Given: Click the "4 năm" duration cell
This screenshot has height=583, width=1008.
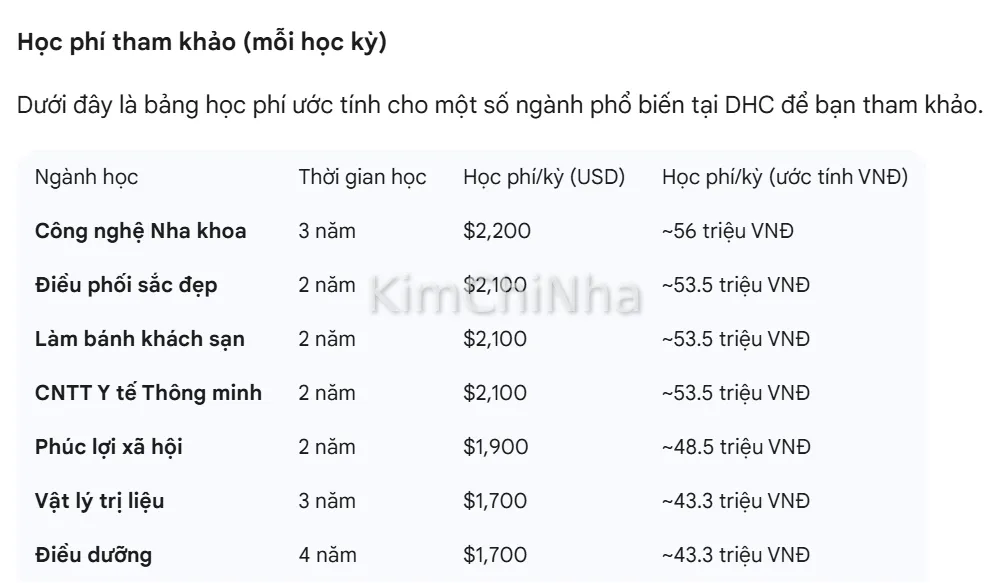Looking at the screenshot, I should click(x=326, y=555).
